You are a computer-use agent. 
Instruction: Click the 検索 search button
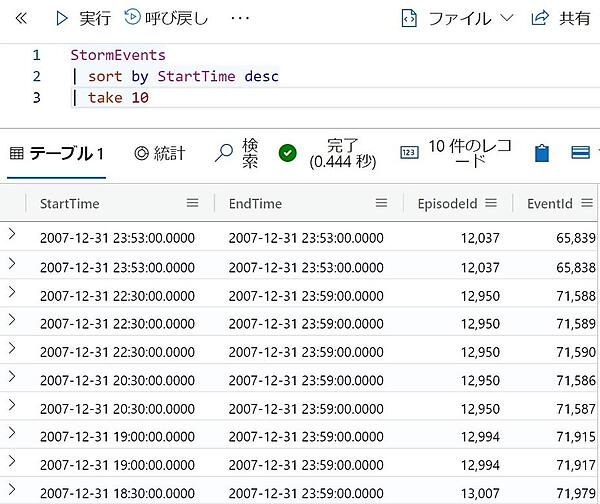click(237, 153)
